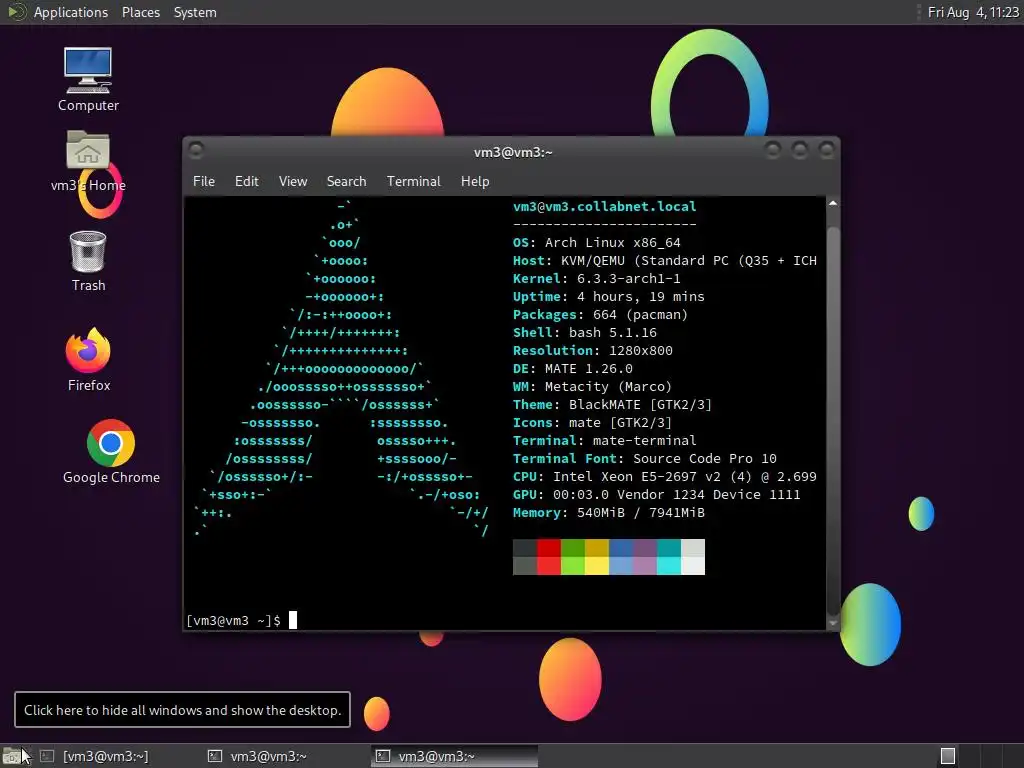
Task: Click the Shell: bash 5.1.16 line
Action: coord(584,332)
